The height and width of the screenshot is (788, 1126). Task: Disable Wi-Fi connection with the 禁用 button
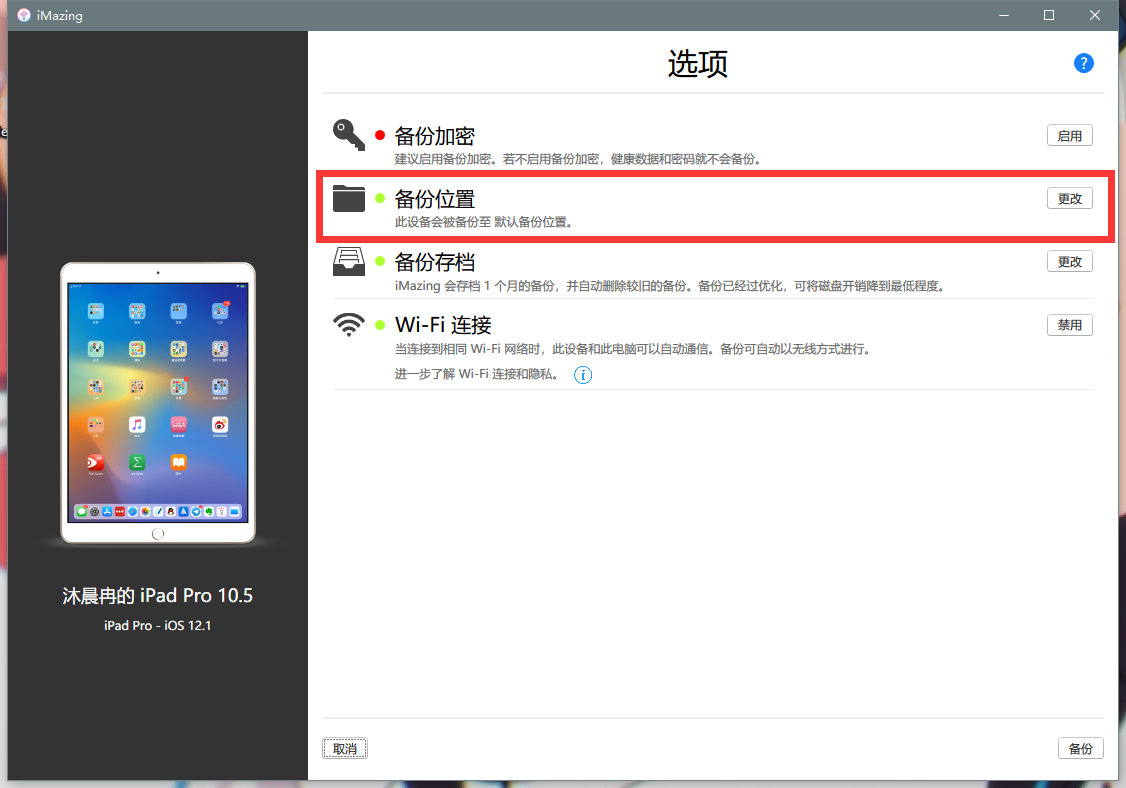pos(1069,325)
